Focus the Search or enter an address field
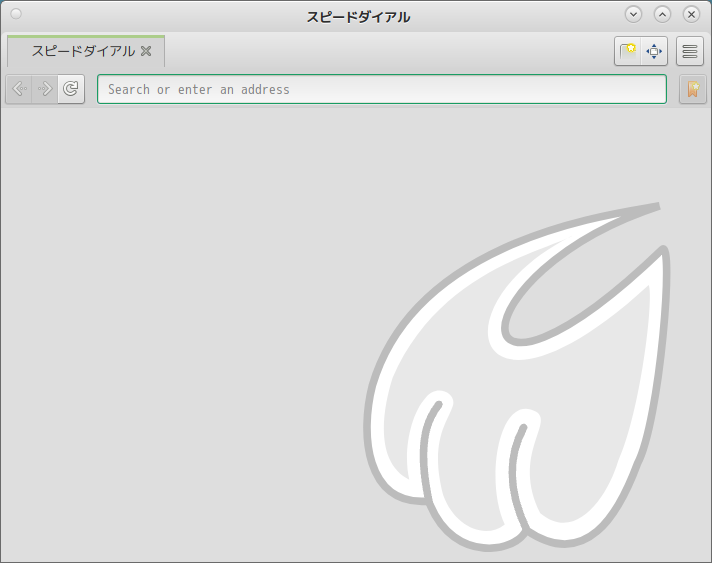 [x=382, y=89]
